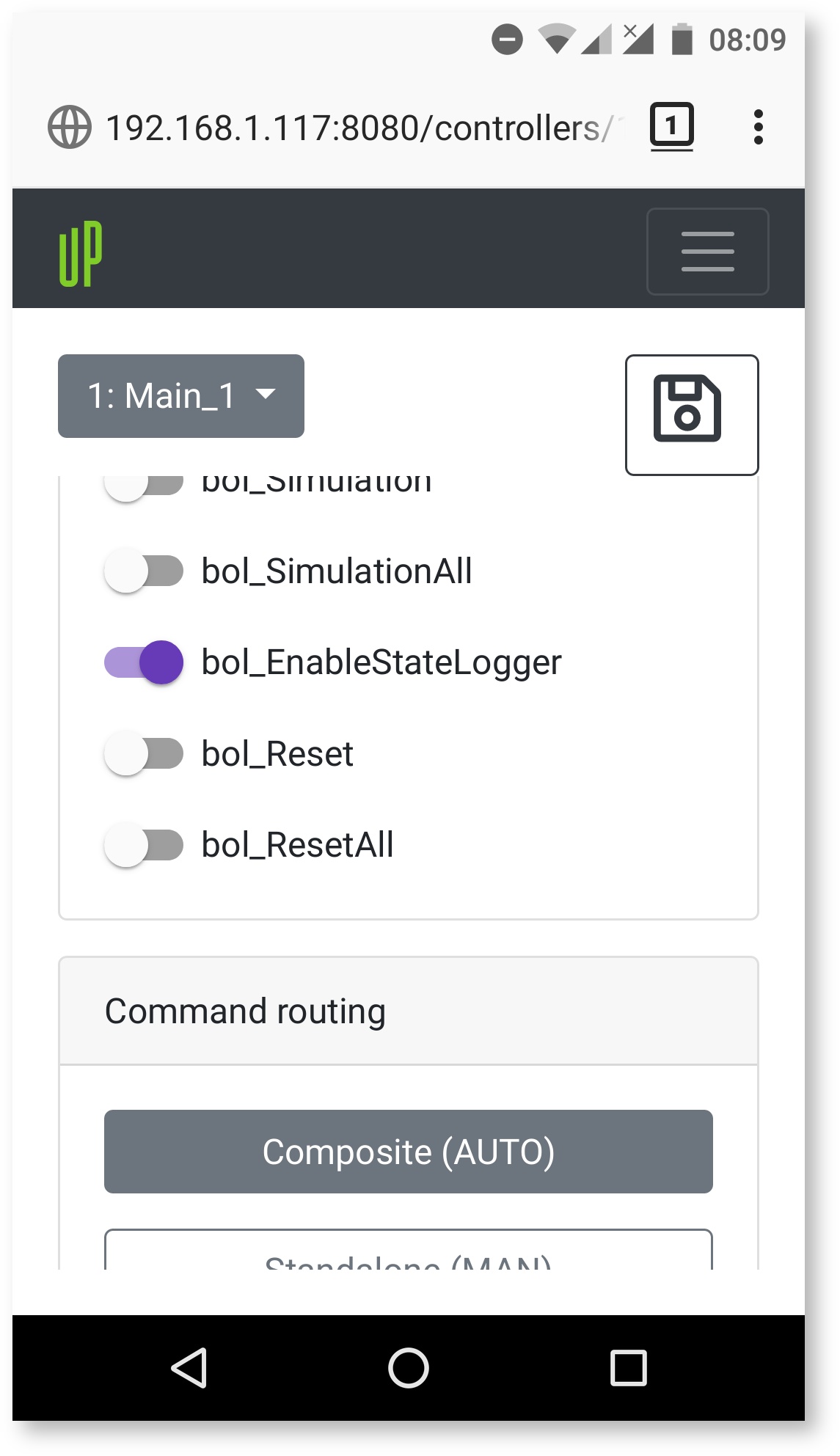Toggle the bol_ResetAll switch
This screenshot has height=1456, width=840.
click(144, 845)
